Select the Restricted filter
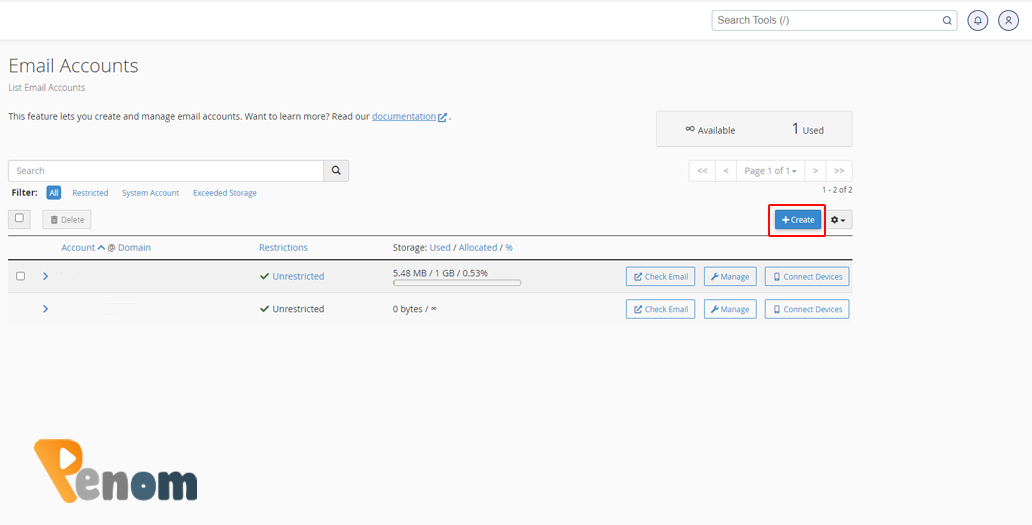Viewport: 1032px width, 525px height. coord(90,193)
